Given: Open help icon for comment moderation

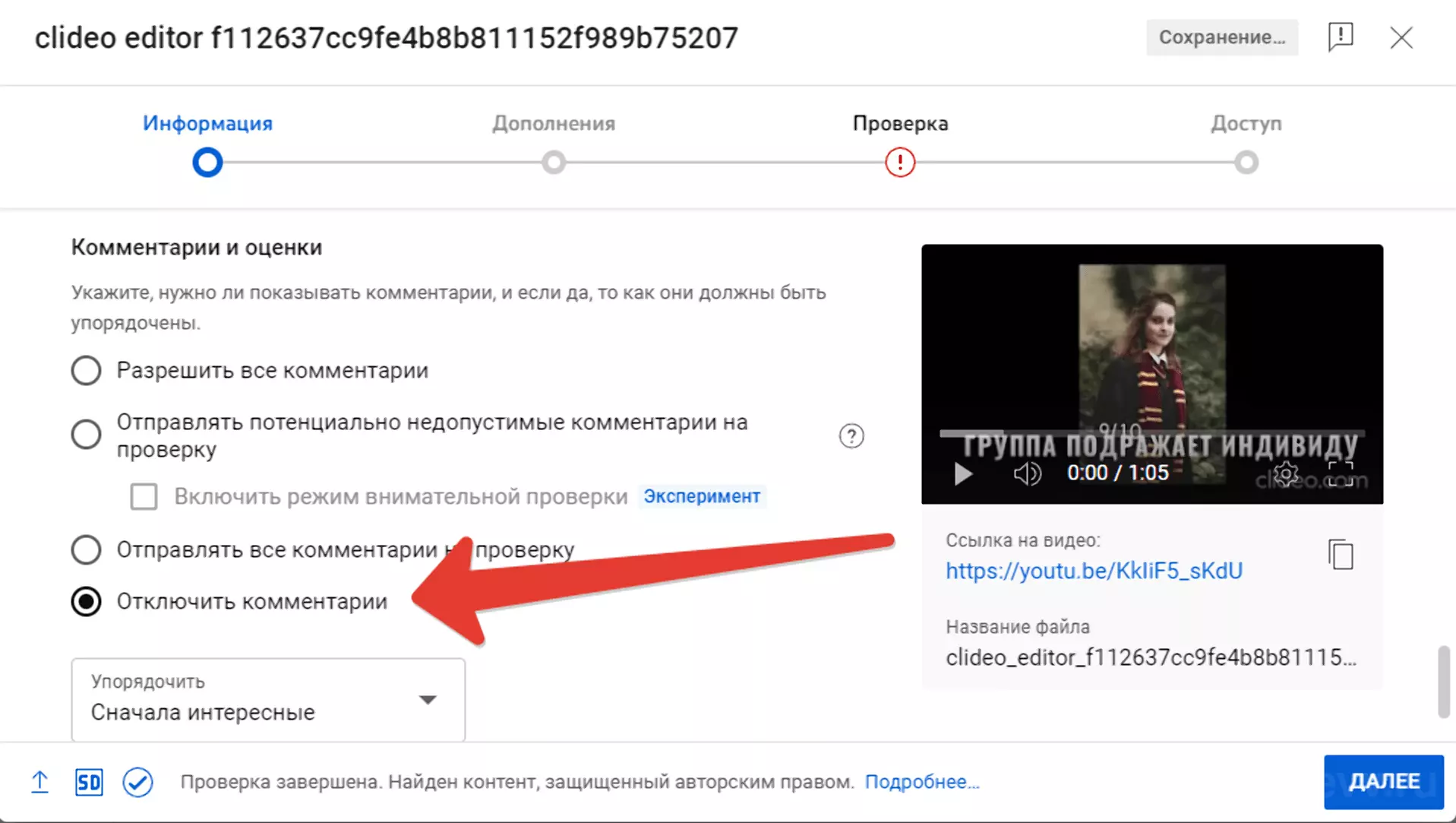Looking at the screenshot, I should pos(851,435).
